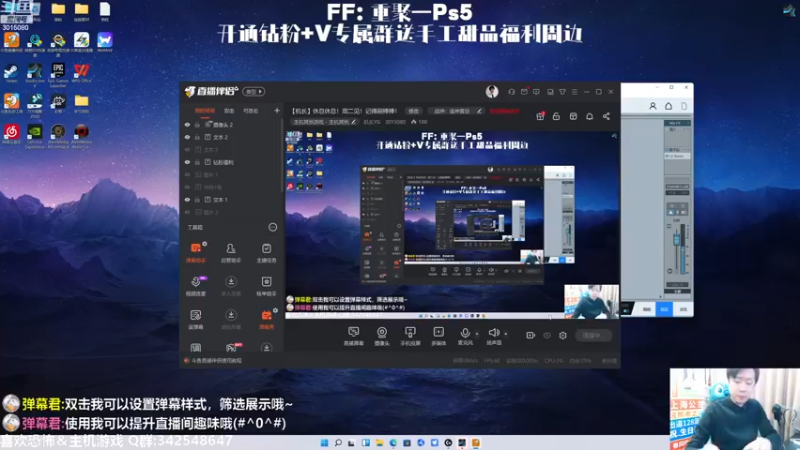Screen dimensions: 800x450
Task: Open the 主播任务 tool in toolbox
Action: (266, 252)
